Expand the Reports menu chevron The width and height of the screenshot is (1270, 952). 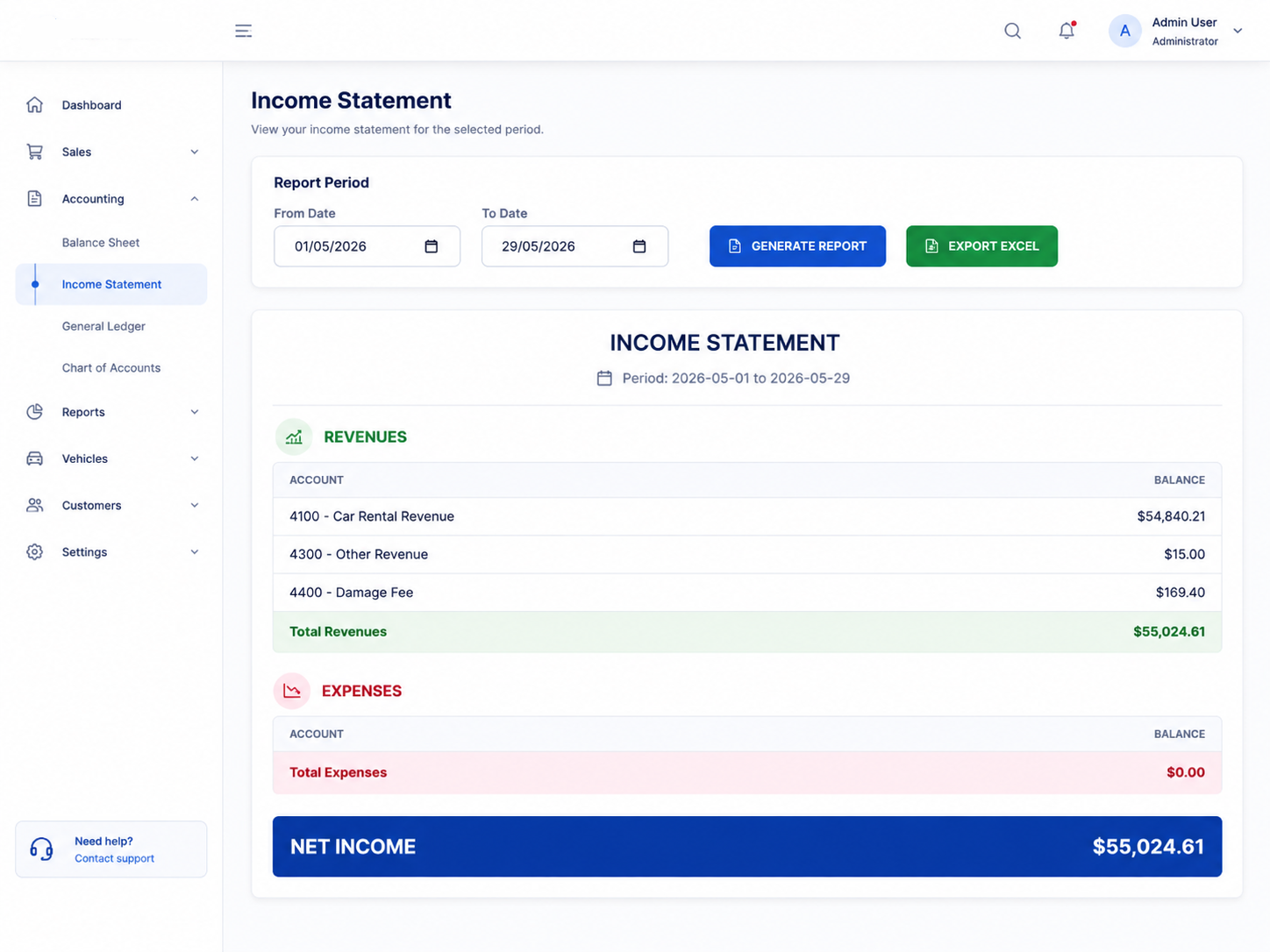coord(195,412)
